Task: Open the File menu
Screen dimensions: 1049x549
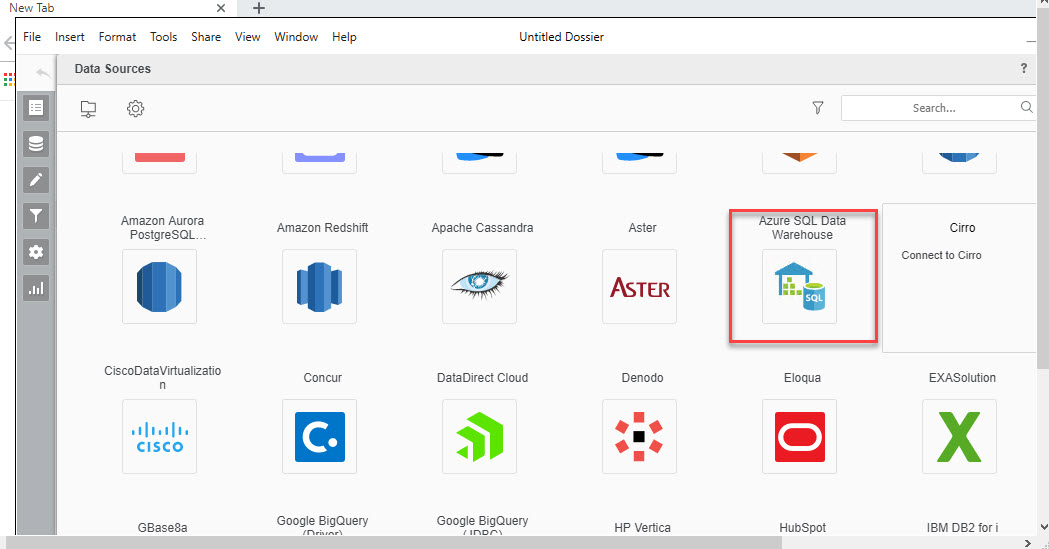Action: [32, 37]
